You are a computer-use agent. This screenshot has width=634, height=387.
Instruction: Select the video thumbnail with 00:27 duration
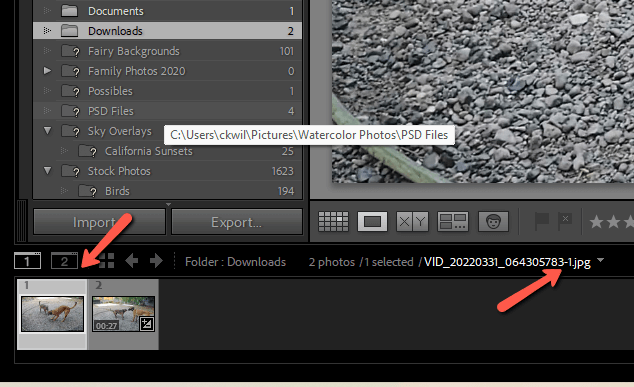point(123,314)
